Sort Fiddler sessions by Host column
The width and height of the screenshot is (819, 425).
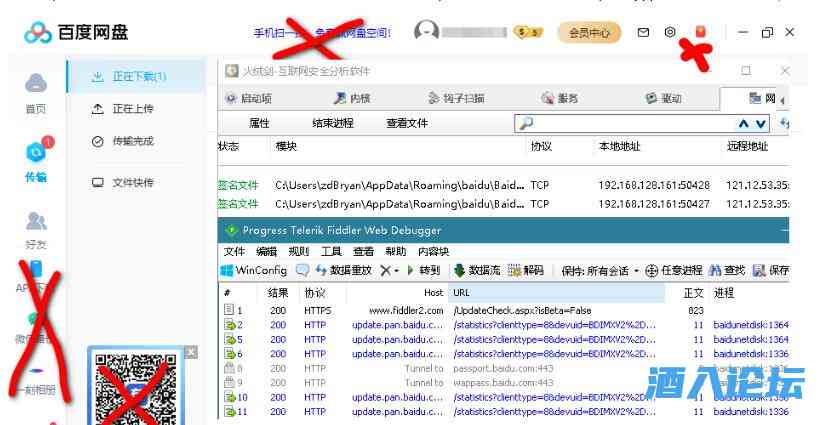[434, 293]
